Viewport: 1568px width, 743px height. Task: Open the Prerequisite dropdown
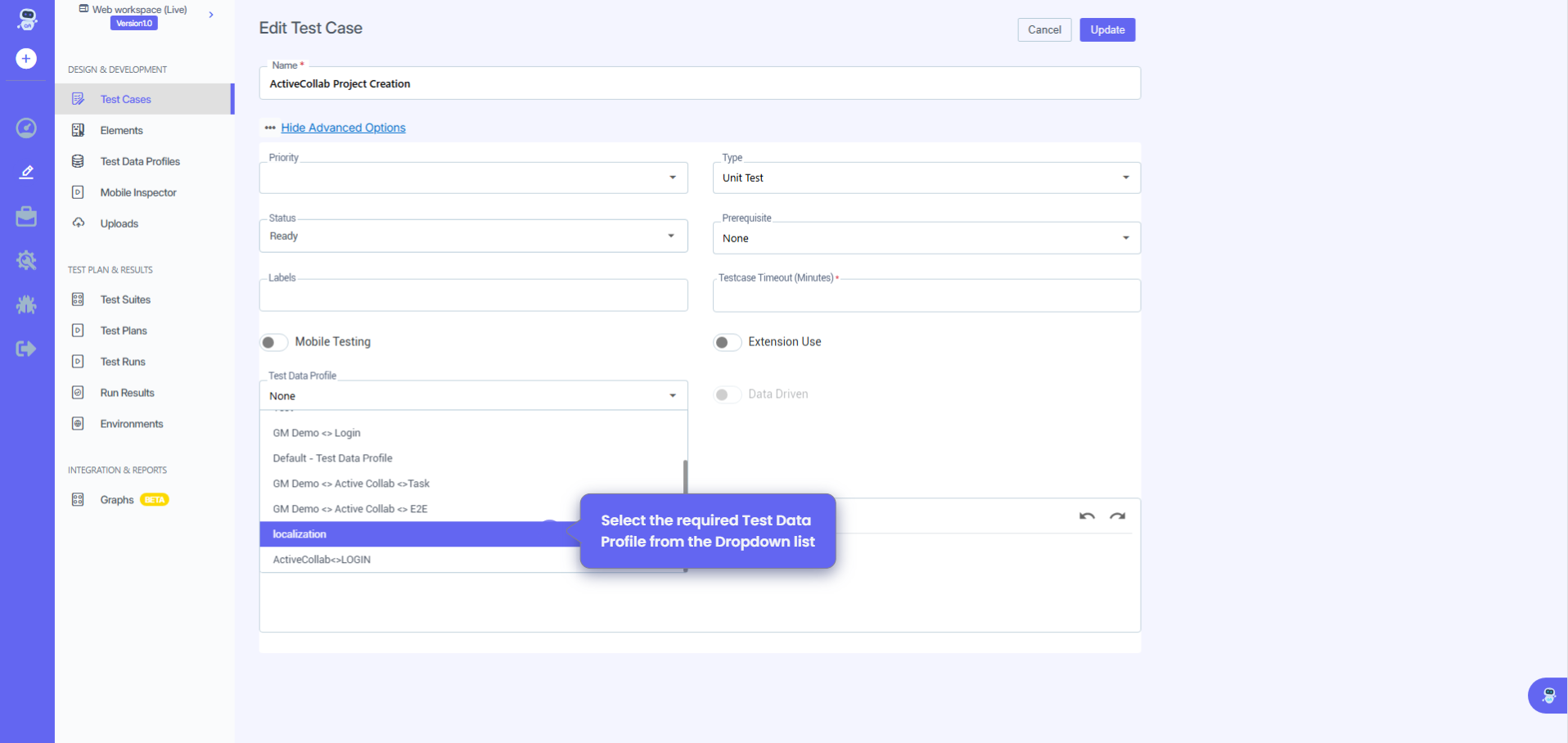tap(926, 238)
